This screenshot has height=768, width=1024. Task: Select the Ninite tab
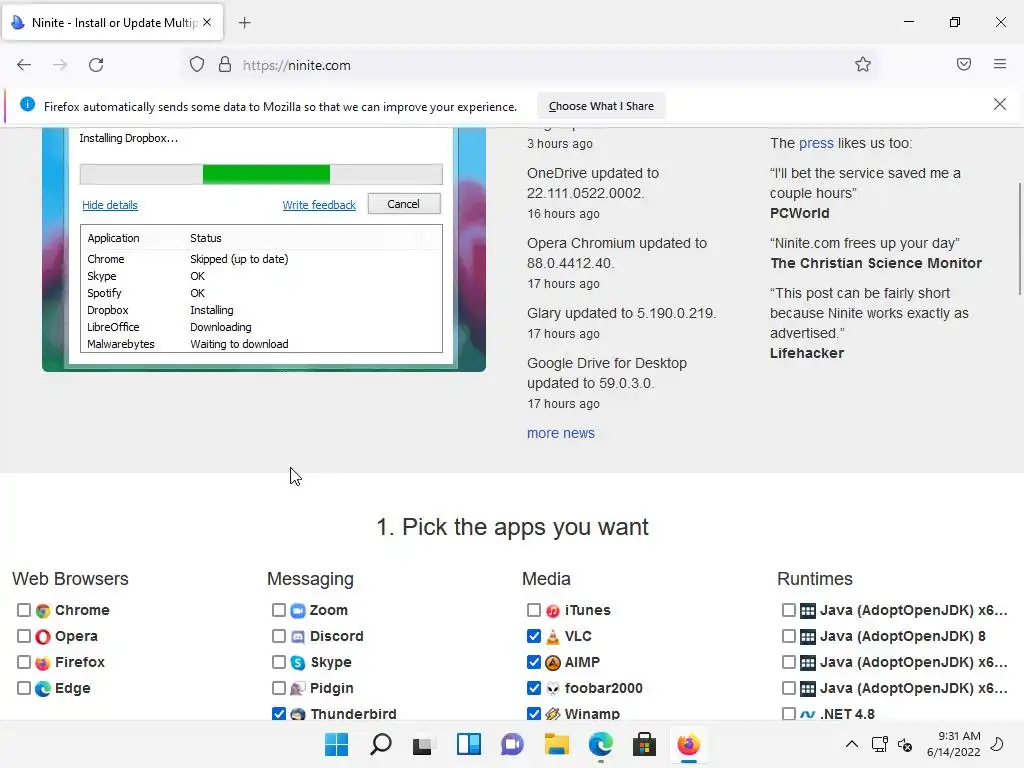point(112,23)
